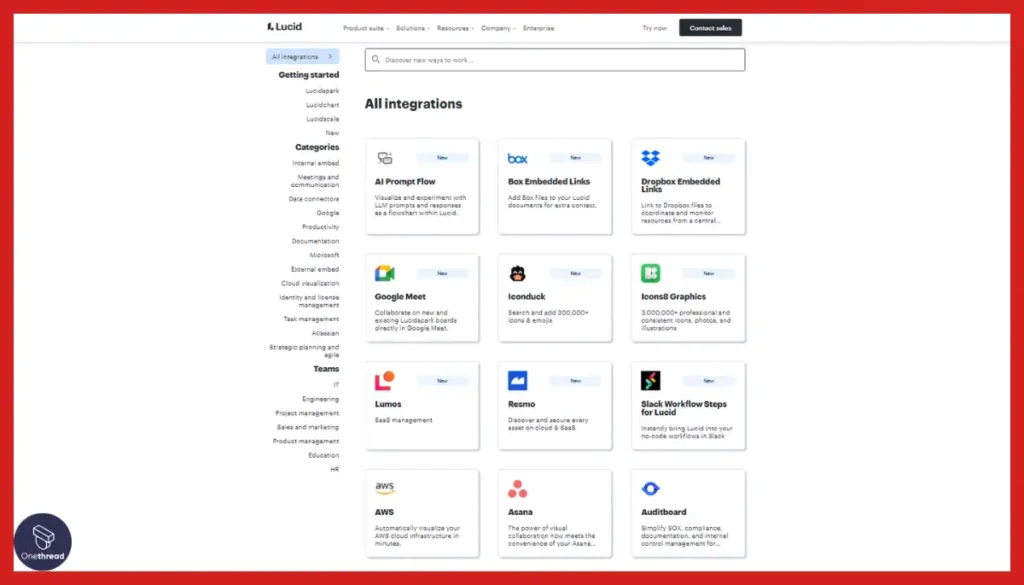
Task: Expand the Product suite menu
Action: (366, 28)
